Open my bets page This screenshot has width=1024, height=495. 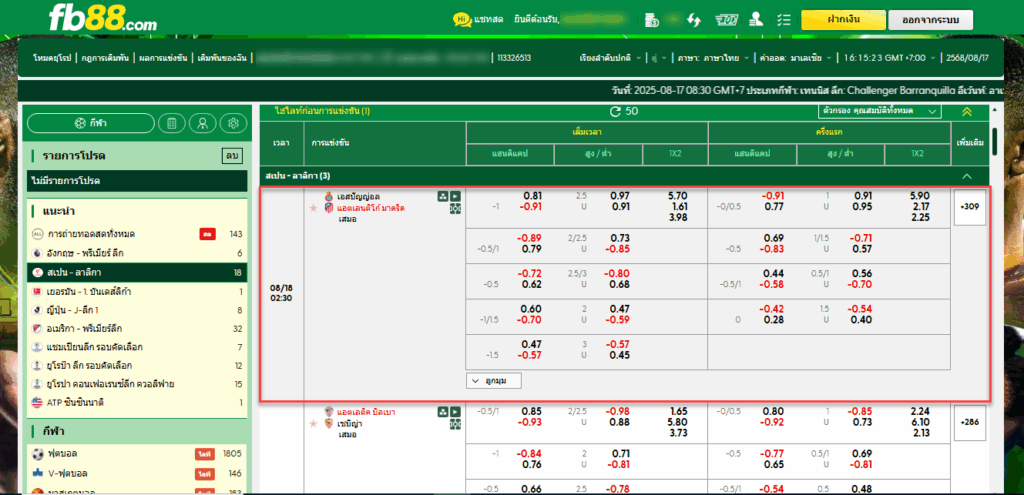coord(222,58)
